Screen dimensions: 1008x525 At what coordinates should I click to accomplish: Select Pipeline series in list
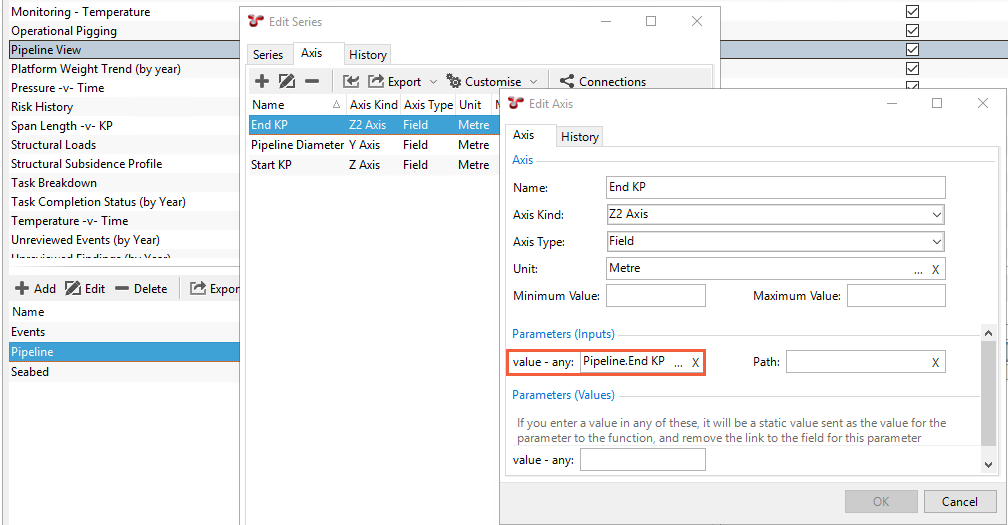[124, 351]
